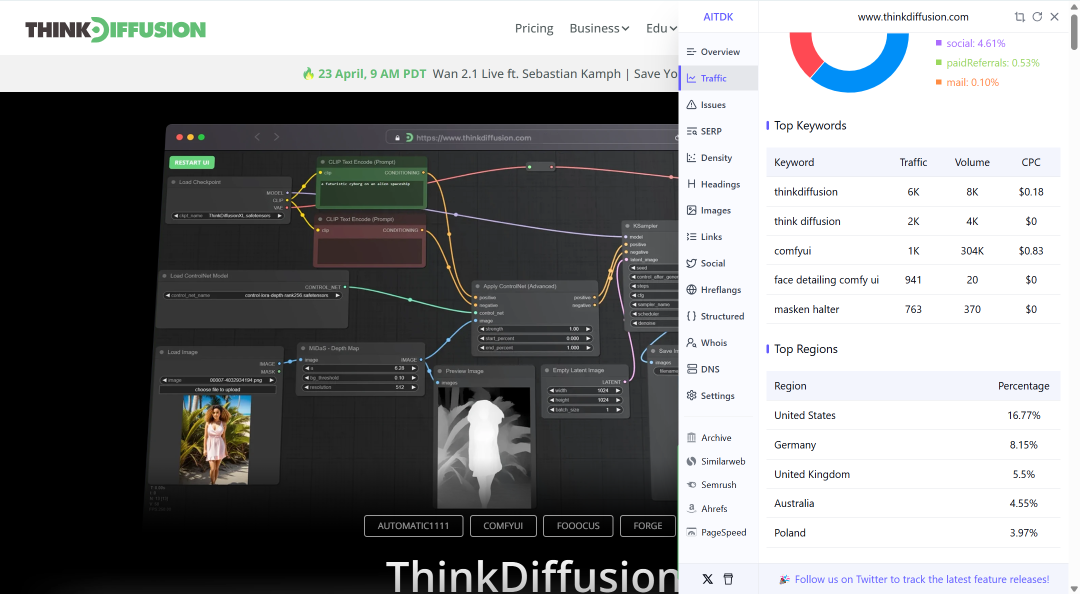Click the X (Twitter) icon at sidebar bottom
The width and height of the screenshot is (1080, 594).
coord(707,579)
